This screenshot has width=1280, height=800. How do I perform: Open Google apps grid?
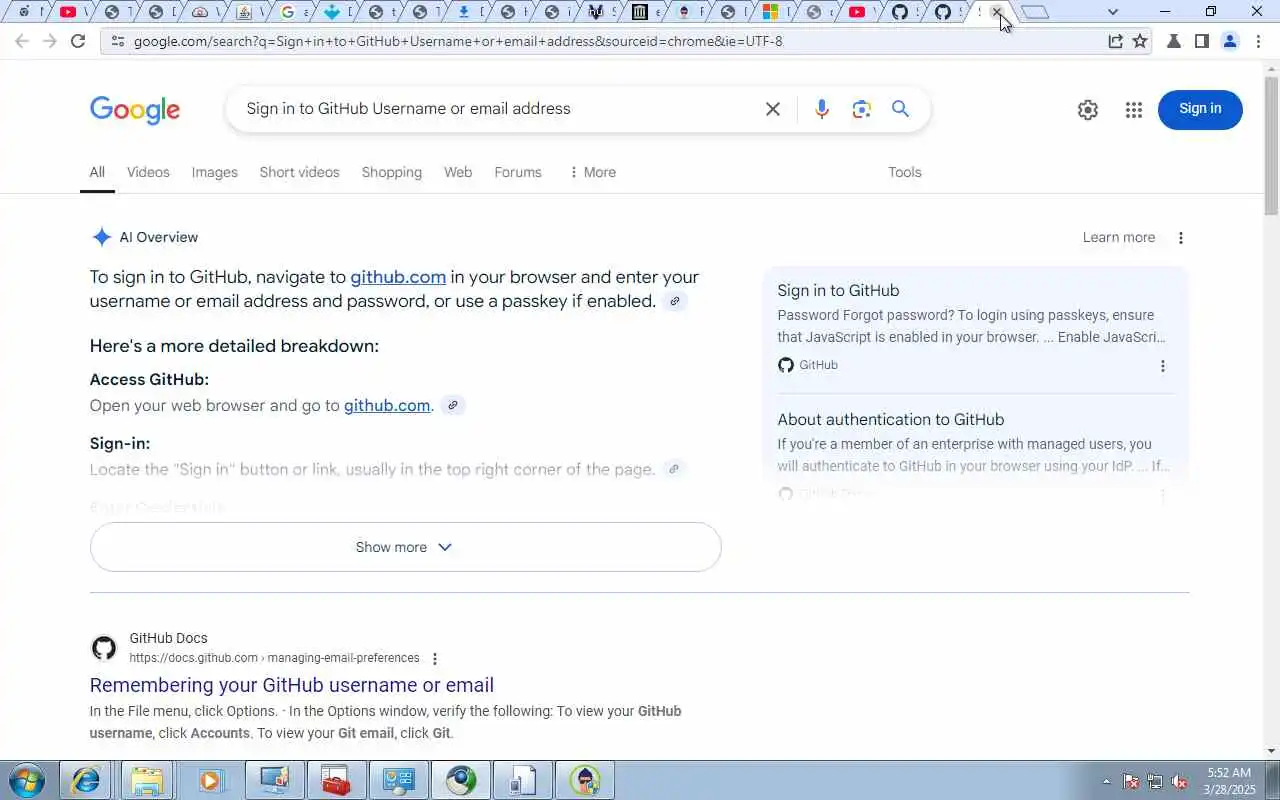[1134, 110]
